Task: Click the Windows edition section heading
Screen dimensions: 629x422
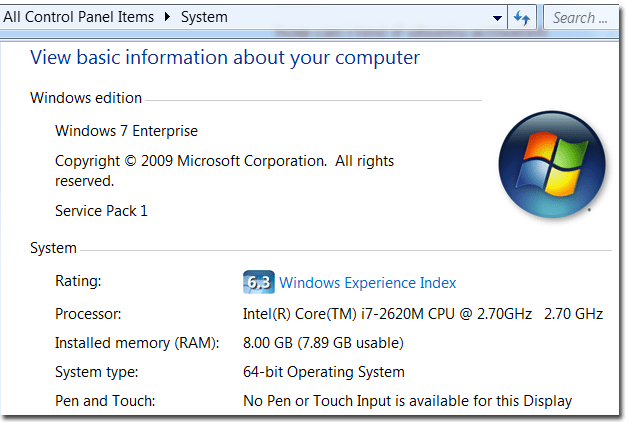Action: pyautogui.click(x=86, y=98)
